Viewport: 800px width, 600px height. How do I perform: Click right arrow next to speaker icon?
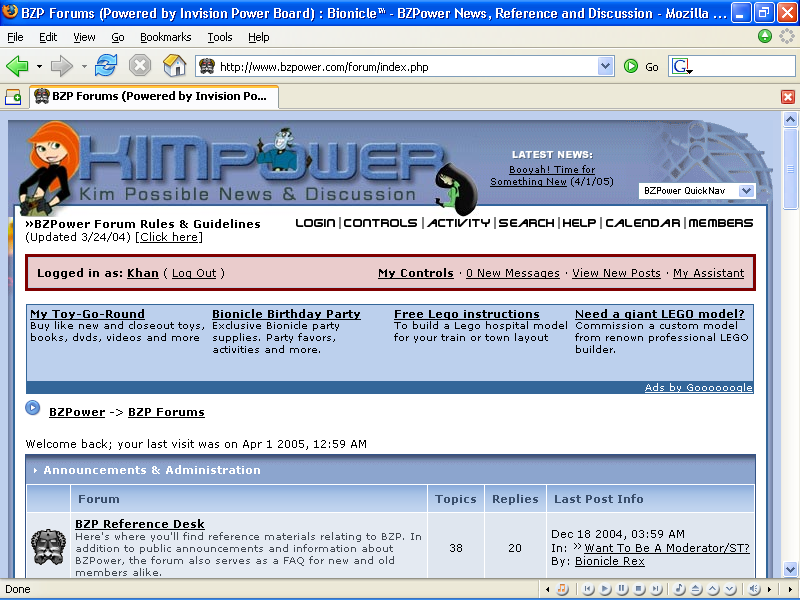(x=769, y=589)
